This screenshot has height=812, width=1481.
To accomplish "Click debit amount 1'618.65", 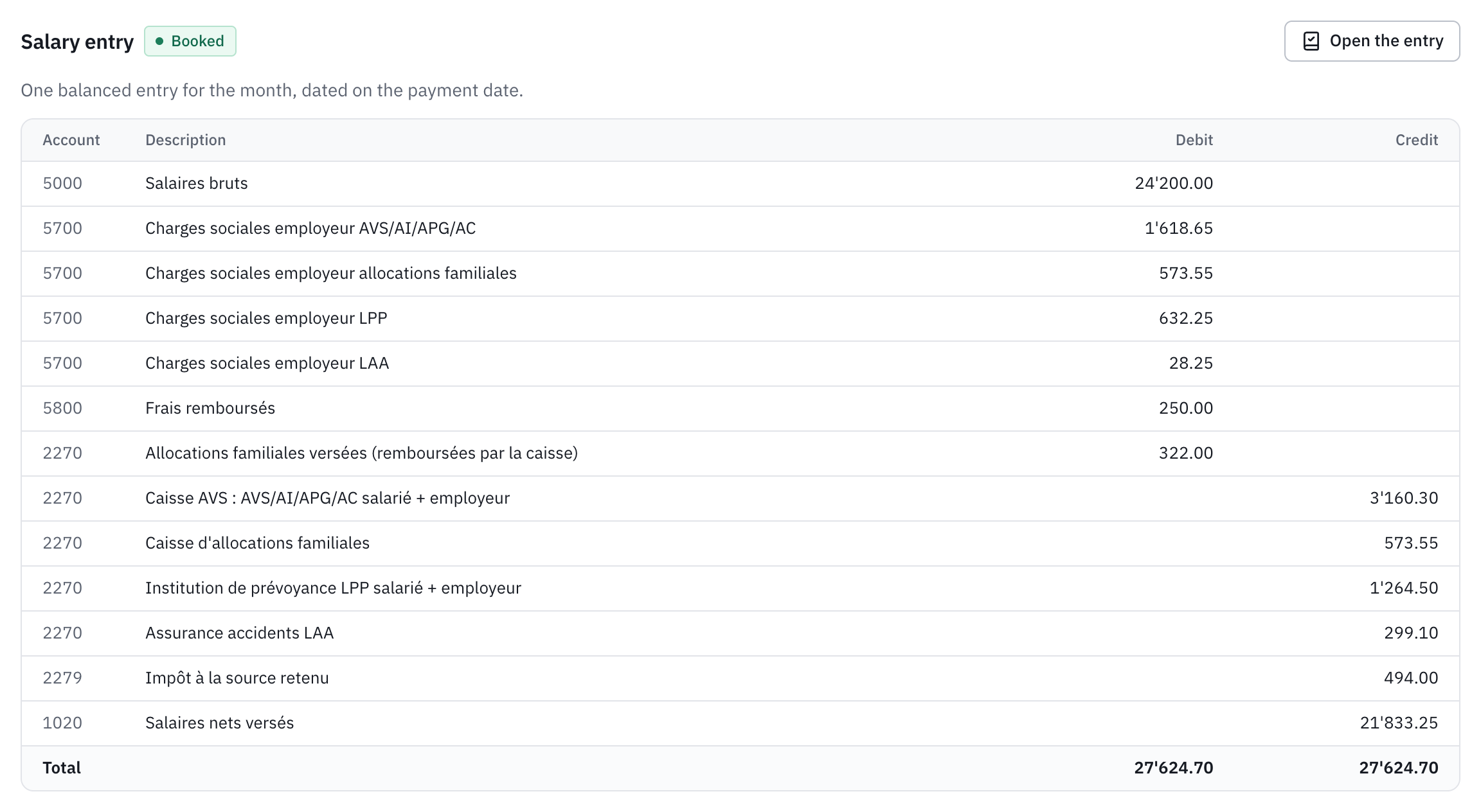I will (x=1179, y=228).
